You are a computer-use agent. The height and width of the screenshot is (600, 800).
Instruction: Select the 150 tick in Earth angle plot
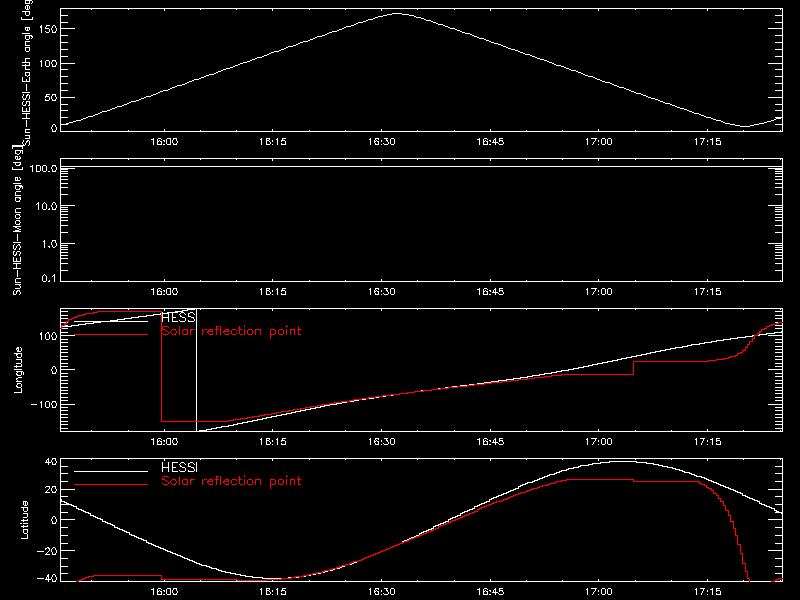(47, 30)
